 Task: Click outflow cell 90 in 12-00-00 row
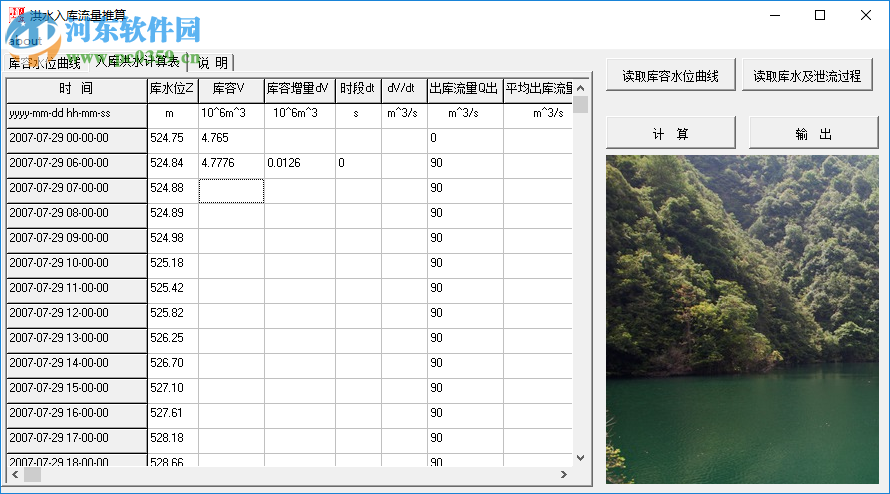tap(465, 315)
